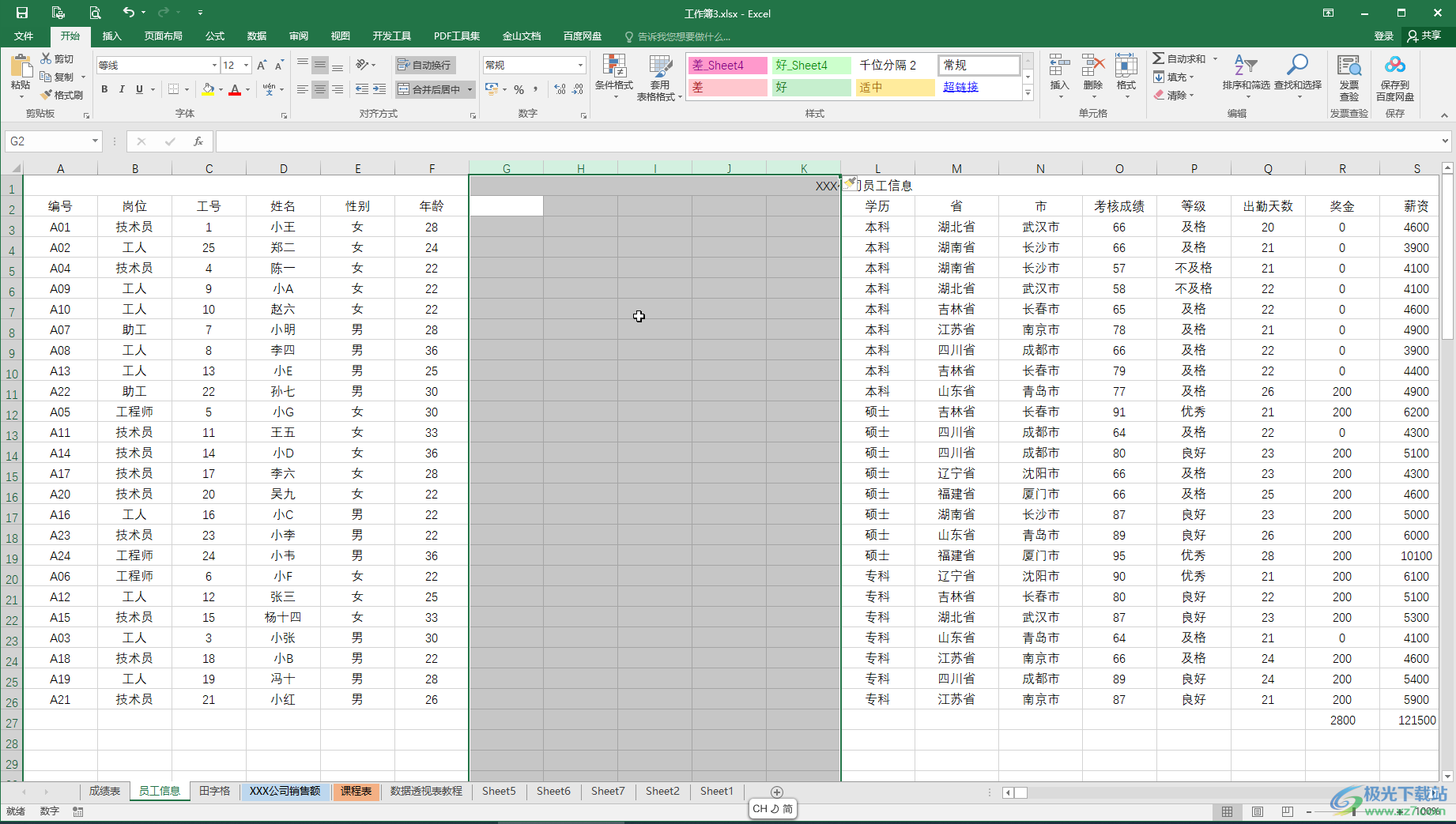Open Print Preview from quick access toolbar
This screenshot has height=824, width=1456.
(95, 13)
